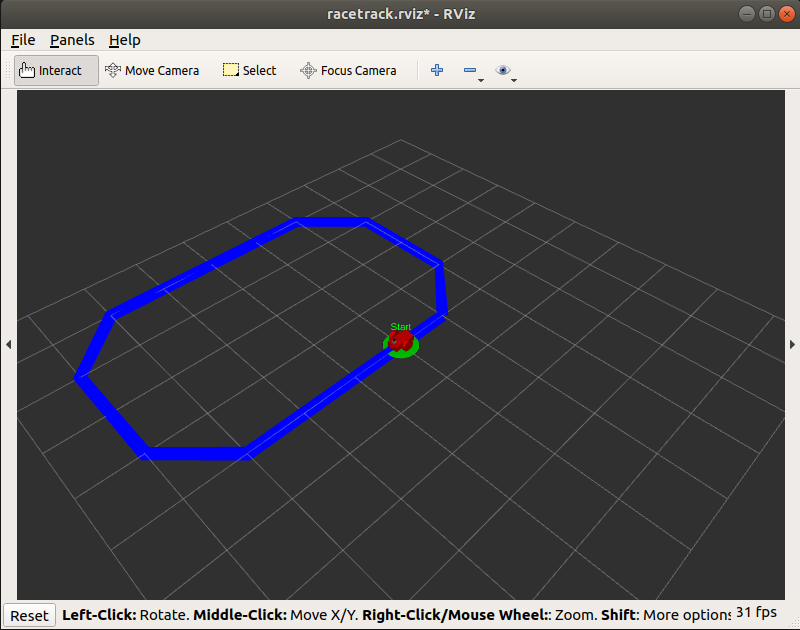Close the RViz window
Viewport: 800px width, 630px height.
(786, 14)
